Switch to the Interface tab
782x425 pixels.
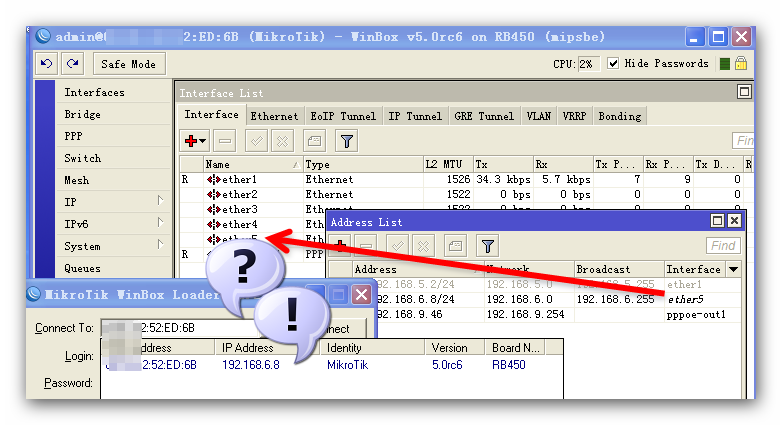[x=211, y=115]
